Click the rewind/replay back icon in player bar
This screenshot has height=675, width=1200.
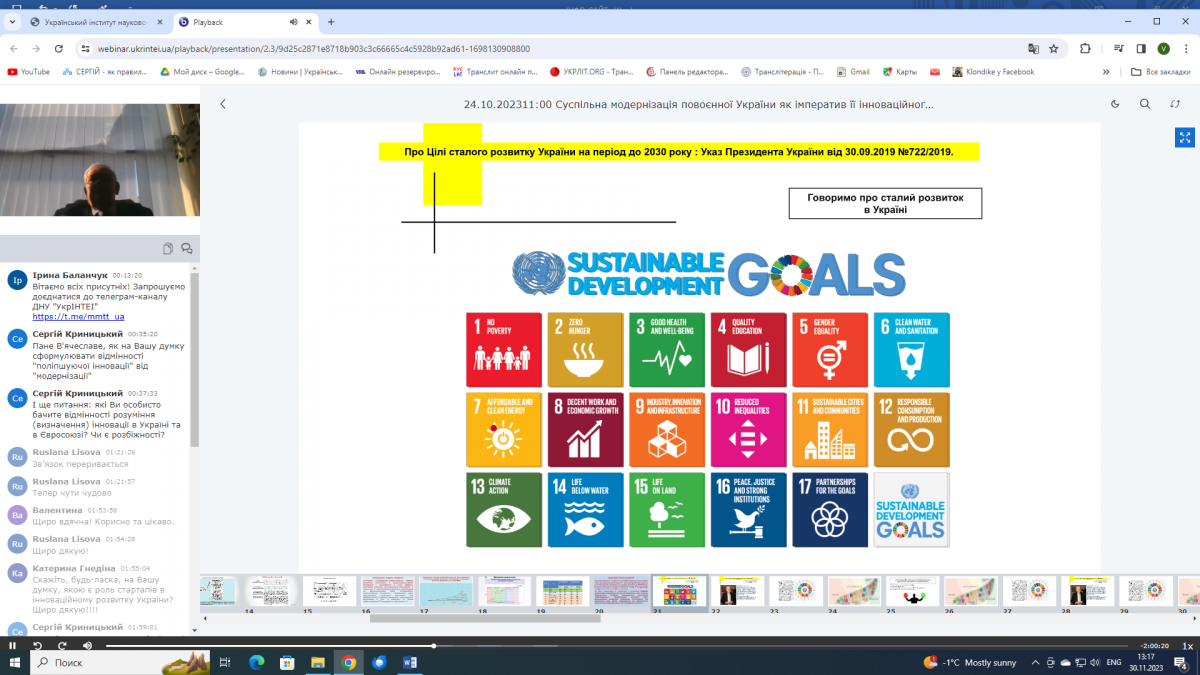coord(37,646)
